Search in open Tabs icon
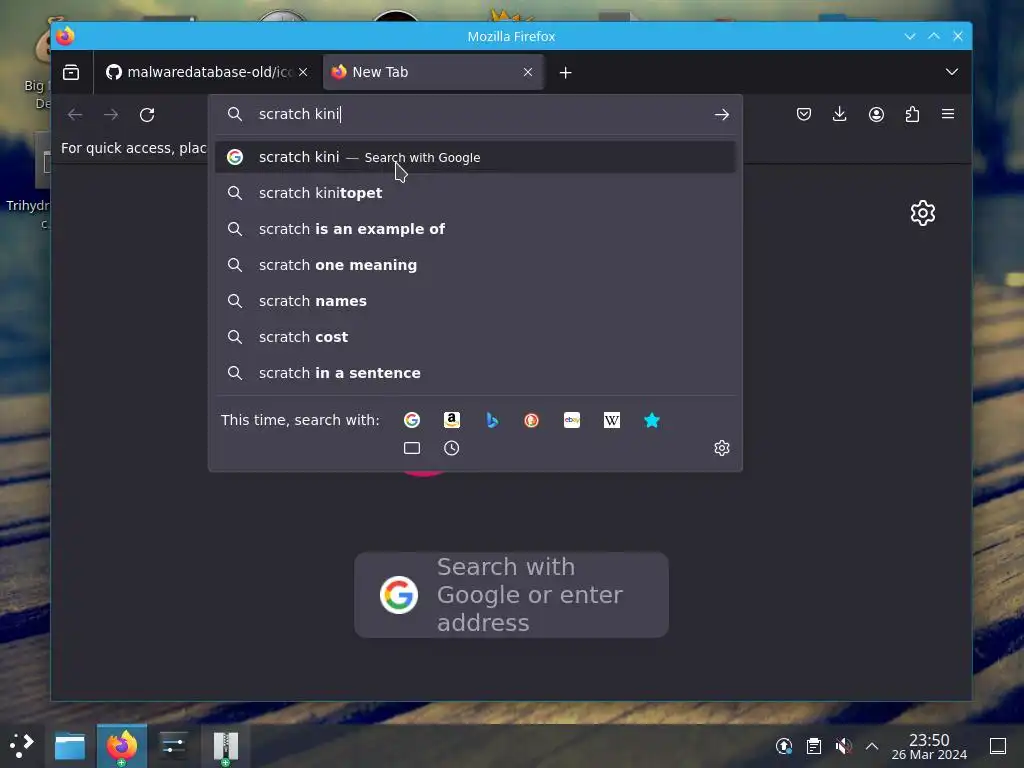Image resolution: width=1024 pixels, height=768 pixels. [x=411, y=448]
